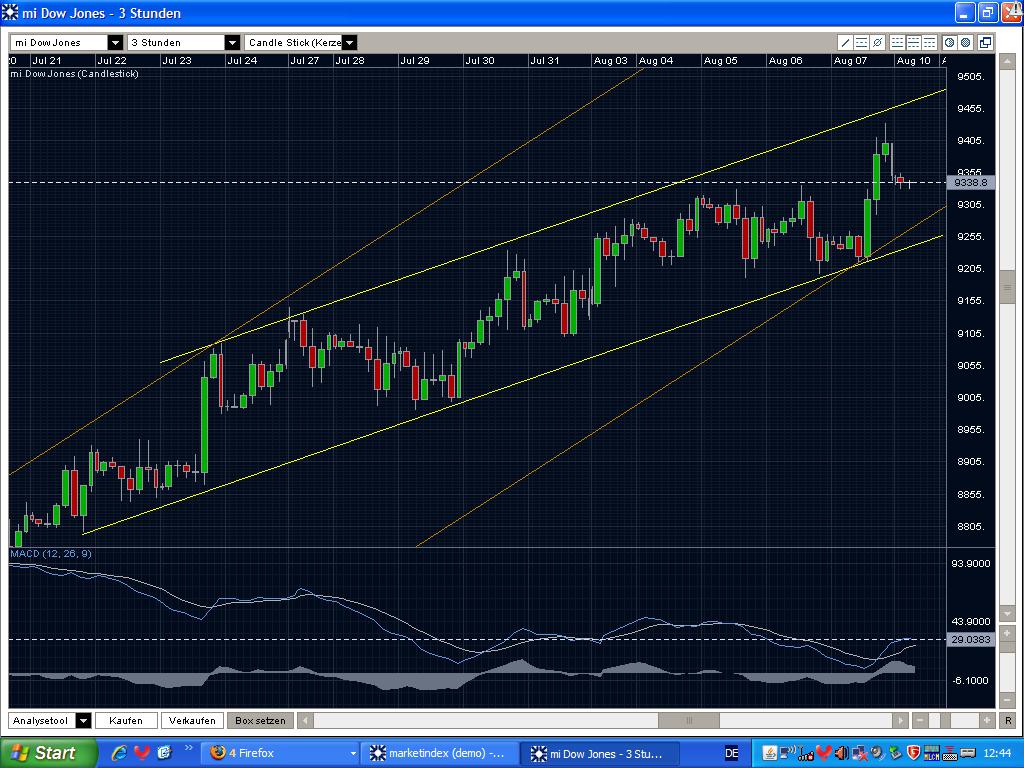Click the detach chart window icon
This screenshot has width=1024, height=768.
click(985, 42)
